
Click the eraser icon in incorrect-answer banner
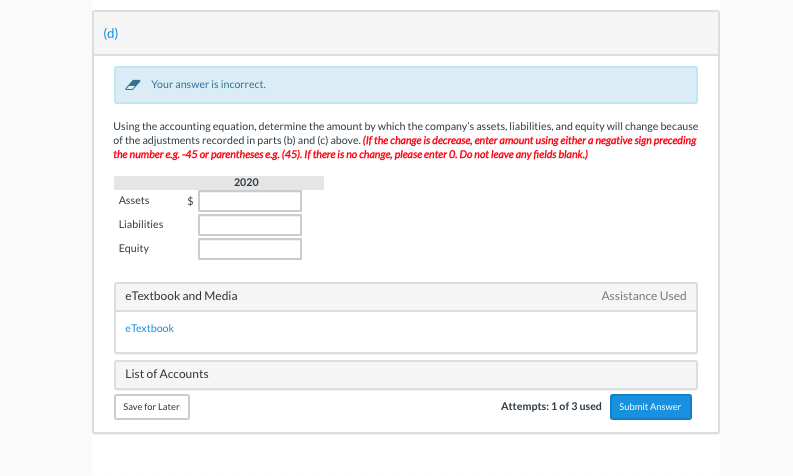coord(133,84)
